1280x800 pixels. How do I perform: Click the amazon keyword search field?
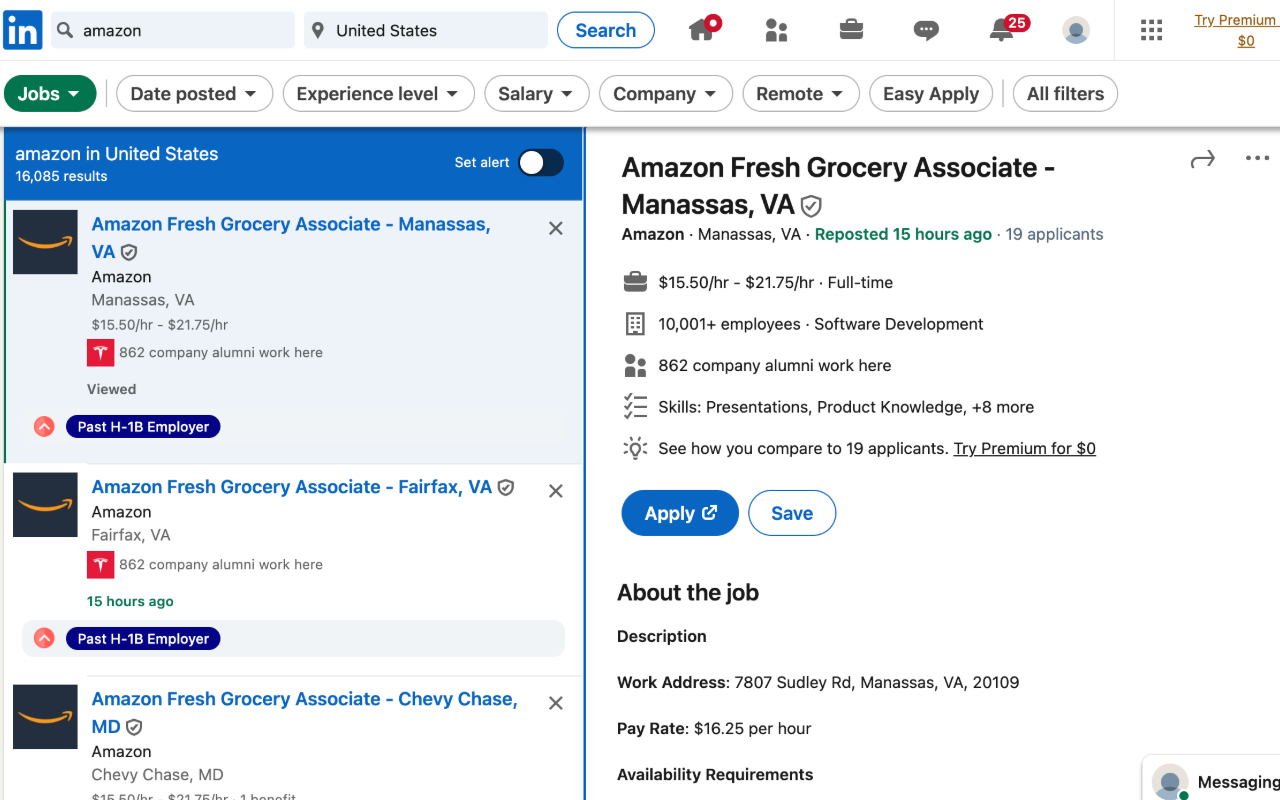pyautogui.click(x=173, y=30)
